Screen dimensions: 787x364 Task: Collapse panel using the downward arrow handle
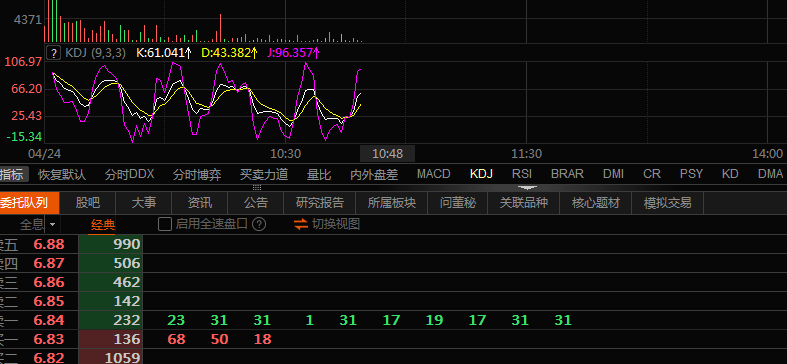(527, 188)
